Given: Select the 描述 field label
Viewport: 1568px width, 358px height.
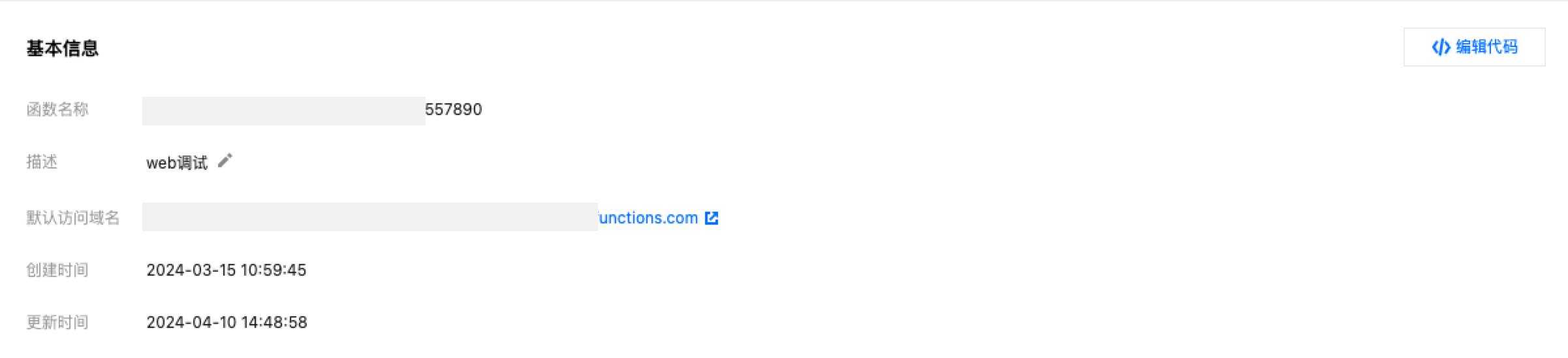Looking at the screenshot, I should click(x=42, y=162).
